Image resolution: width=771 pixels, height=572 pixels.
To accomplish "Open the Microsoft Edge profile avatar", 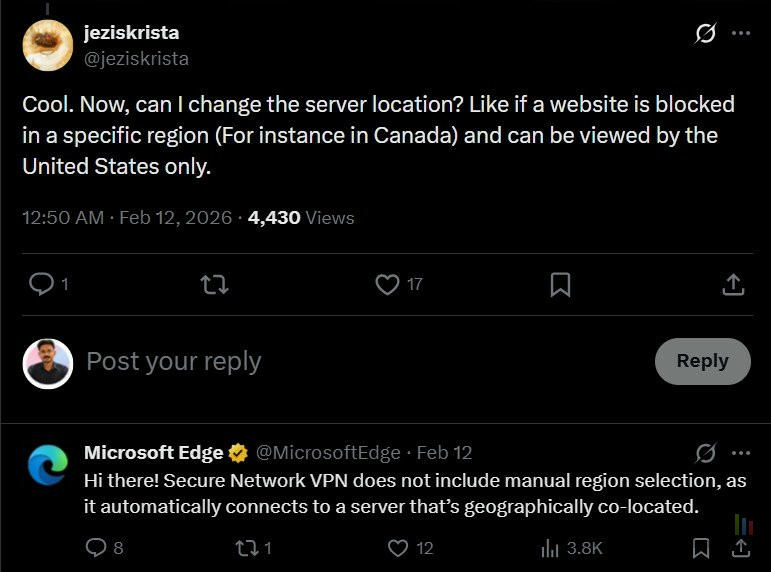I will [x=47, y=464].
